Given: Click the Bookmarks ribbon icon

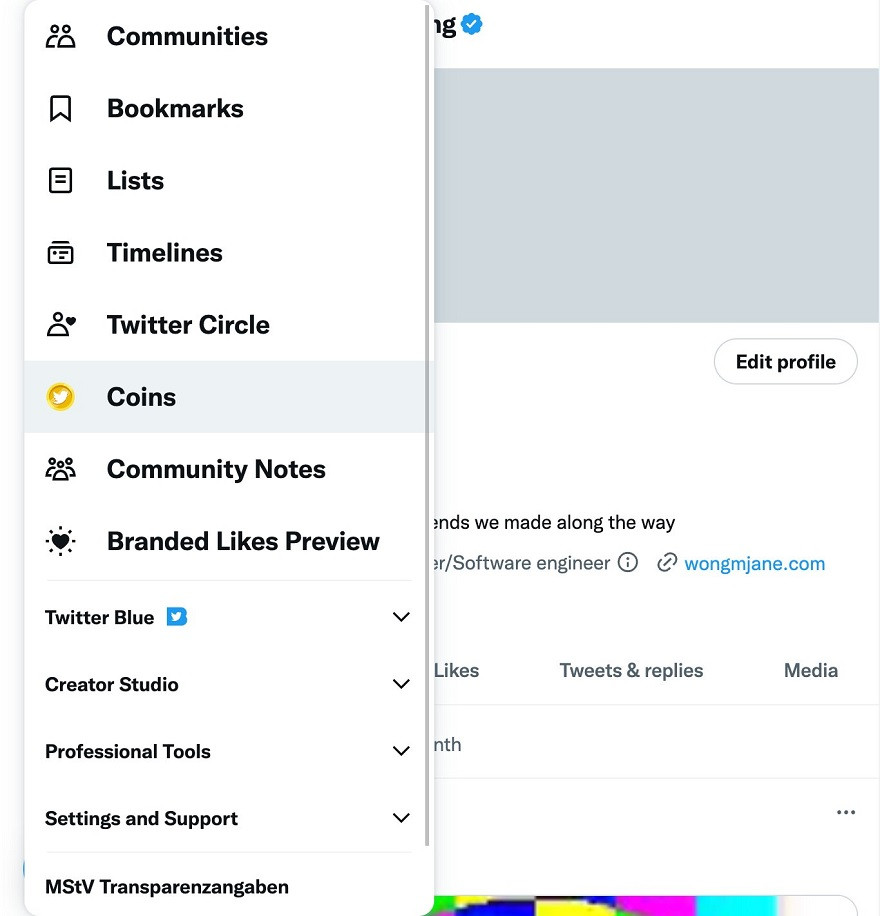Looking at the screenshot, I should pos(61,109).
